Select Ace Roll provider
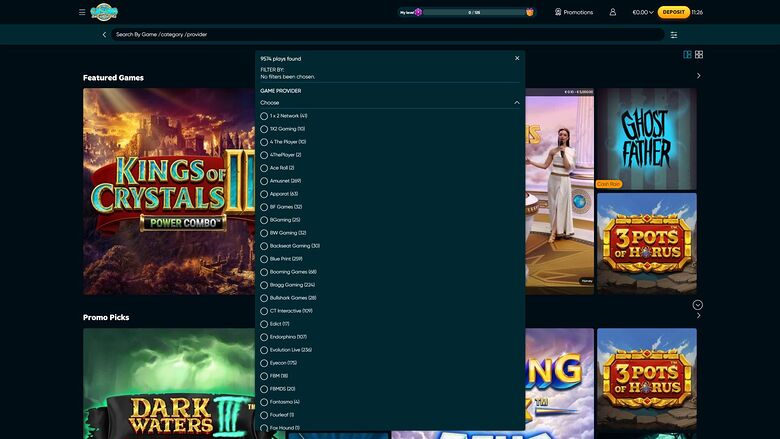Screen dimensions: 780x439 277,168
